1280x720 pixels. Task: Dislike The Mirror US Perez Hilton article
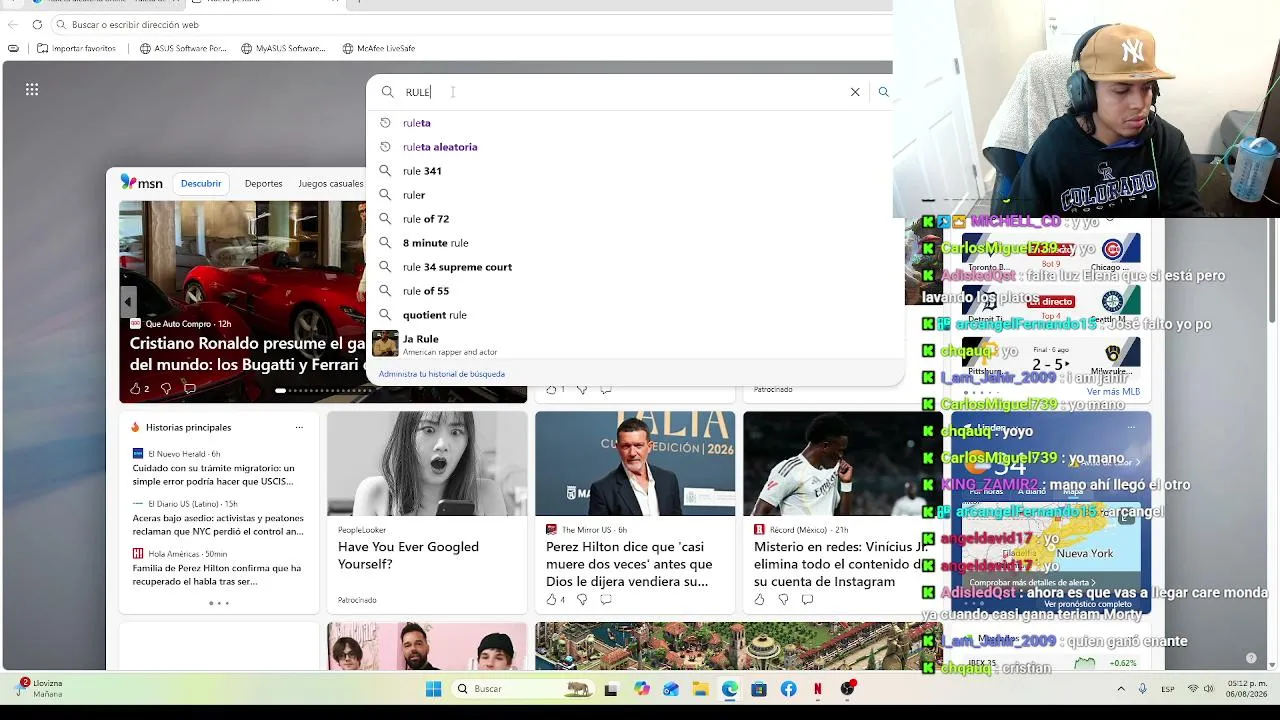pos(582,600)
